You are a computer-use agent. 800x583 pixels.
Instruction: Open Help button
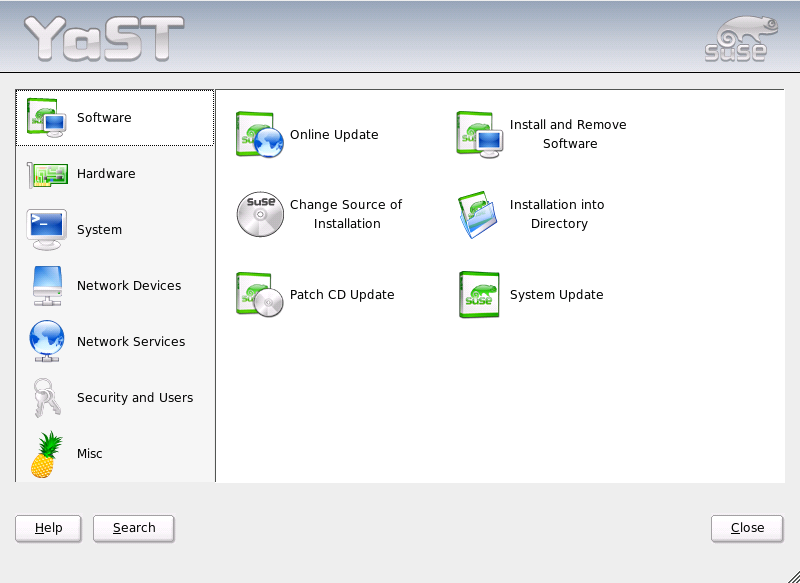(x=48, y=528)
